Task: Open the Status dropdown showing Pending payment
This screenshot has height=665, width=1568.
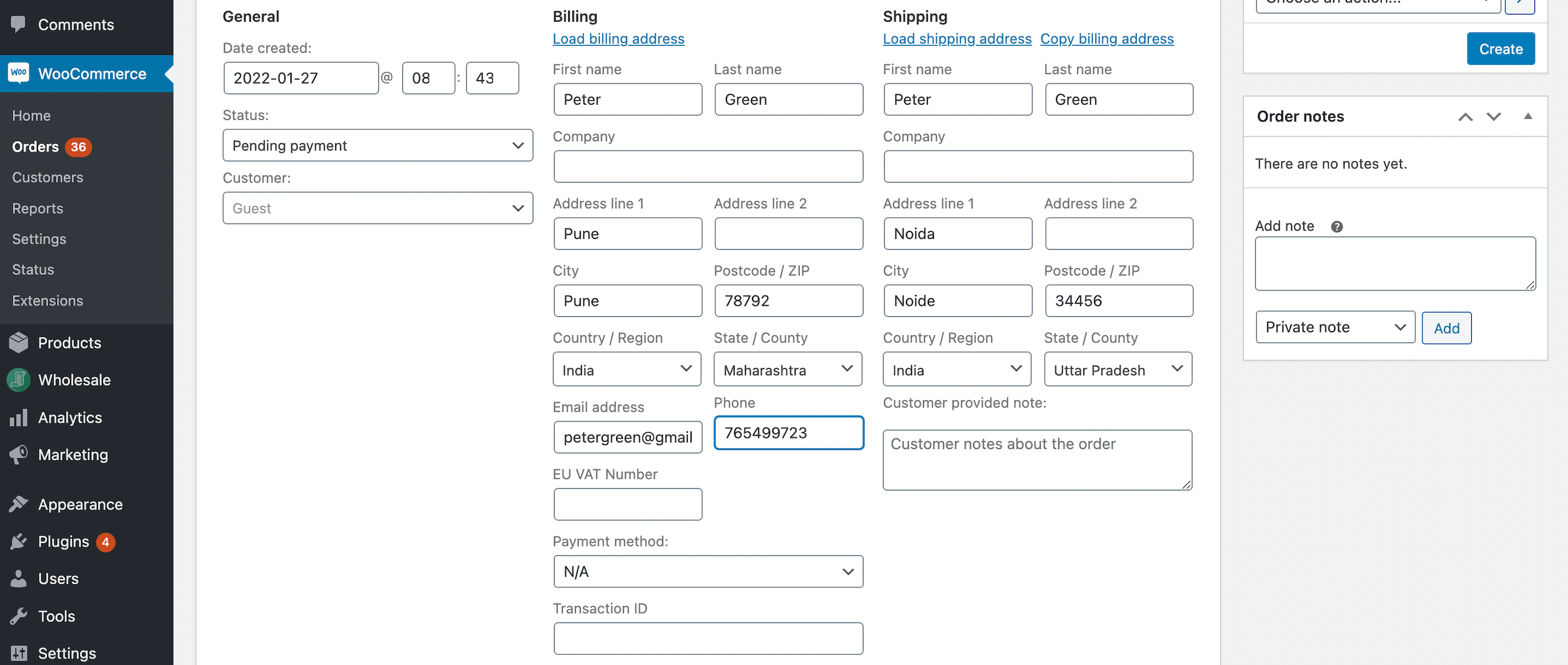Action: pos(377,145)
